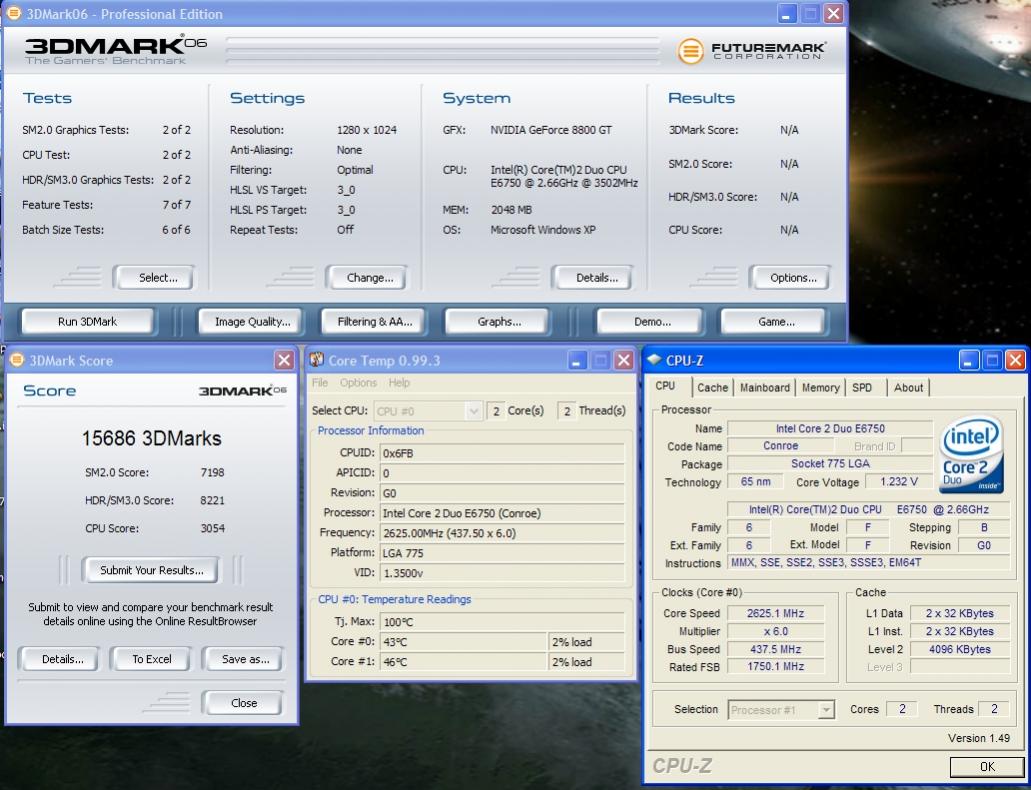Click the Code Name Conroe field
Screen dimensions: 1031x790
click(x=780, y=446)
